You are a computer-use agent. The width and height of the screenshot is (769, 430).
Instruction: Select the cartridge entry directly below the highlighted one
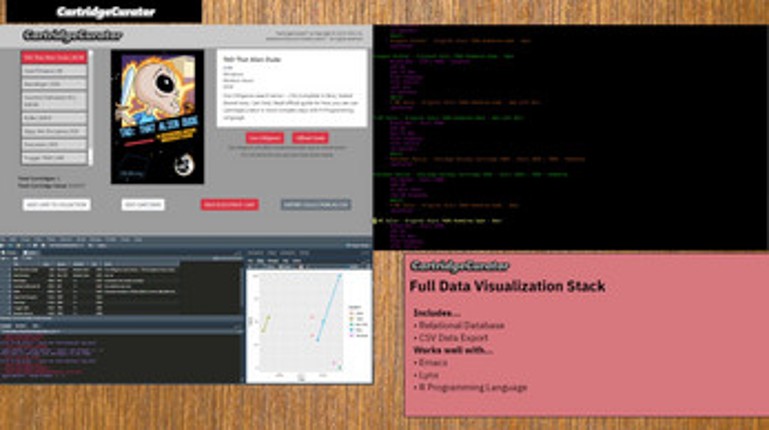54,71
